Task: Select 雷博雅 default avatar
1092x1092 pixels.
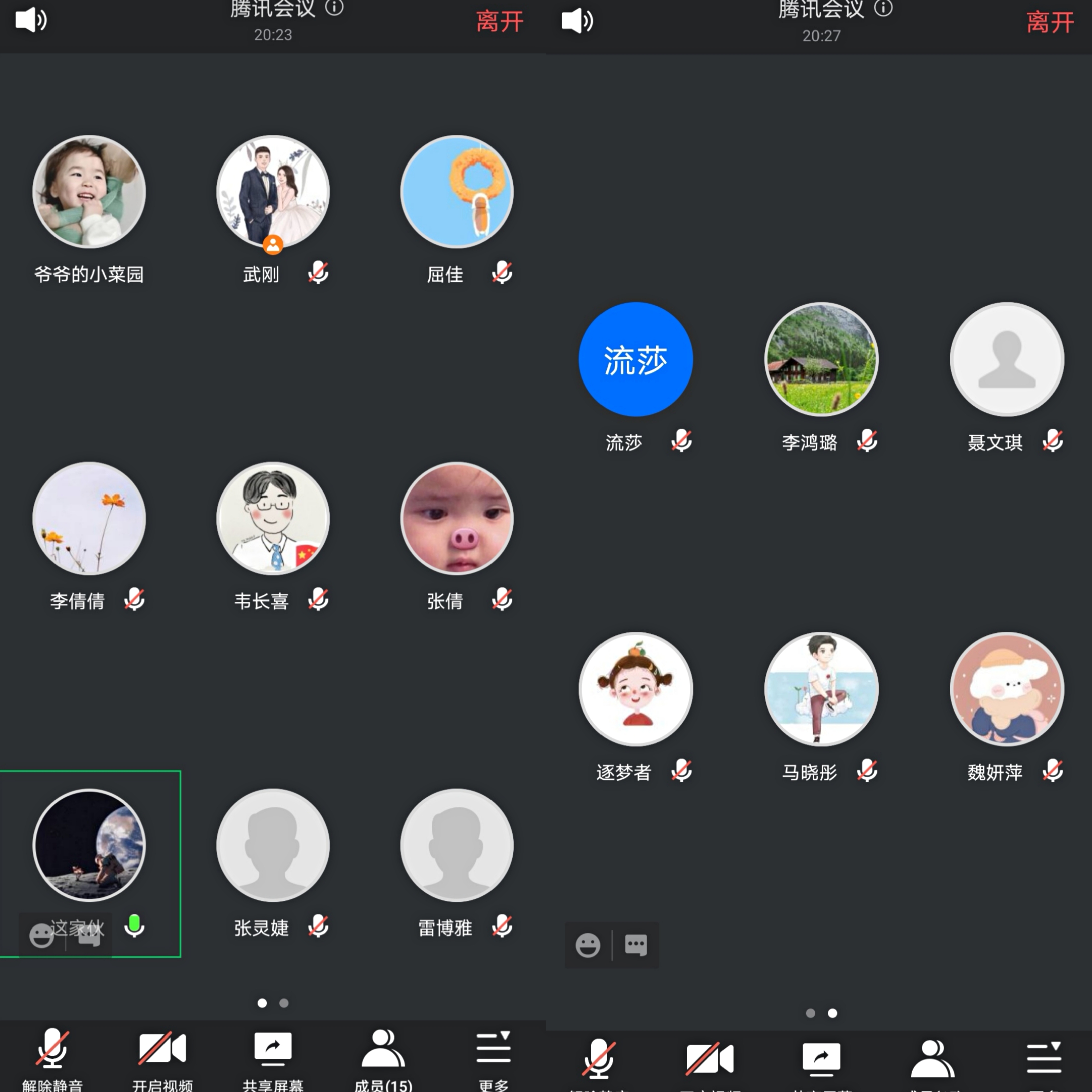Action: pos(457,845)
